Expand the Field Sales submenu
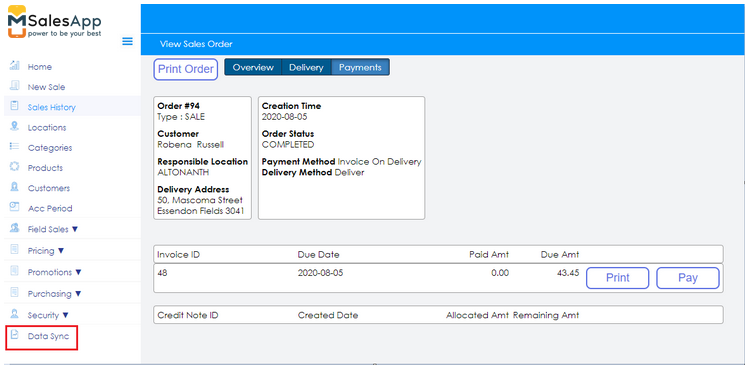750x369 pixels. tap(75, 229)
